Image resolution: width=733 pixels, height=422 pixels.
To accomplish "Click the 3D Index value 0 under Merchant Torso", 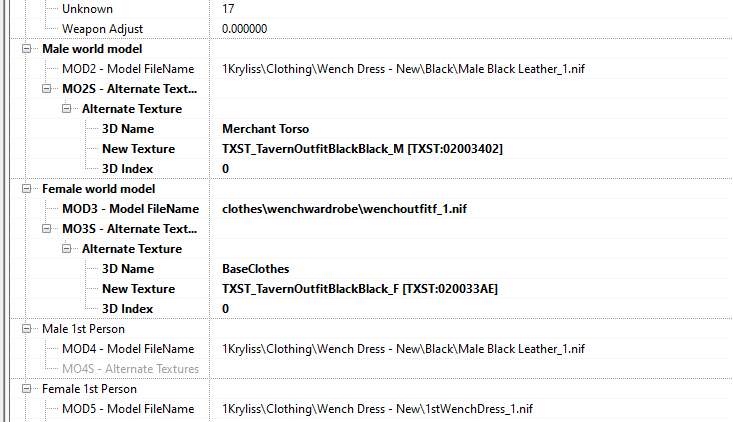I will [x=225, y=169].
